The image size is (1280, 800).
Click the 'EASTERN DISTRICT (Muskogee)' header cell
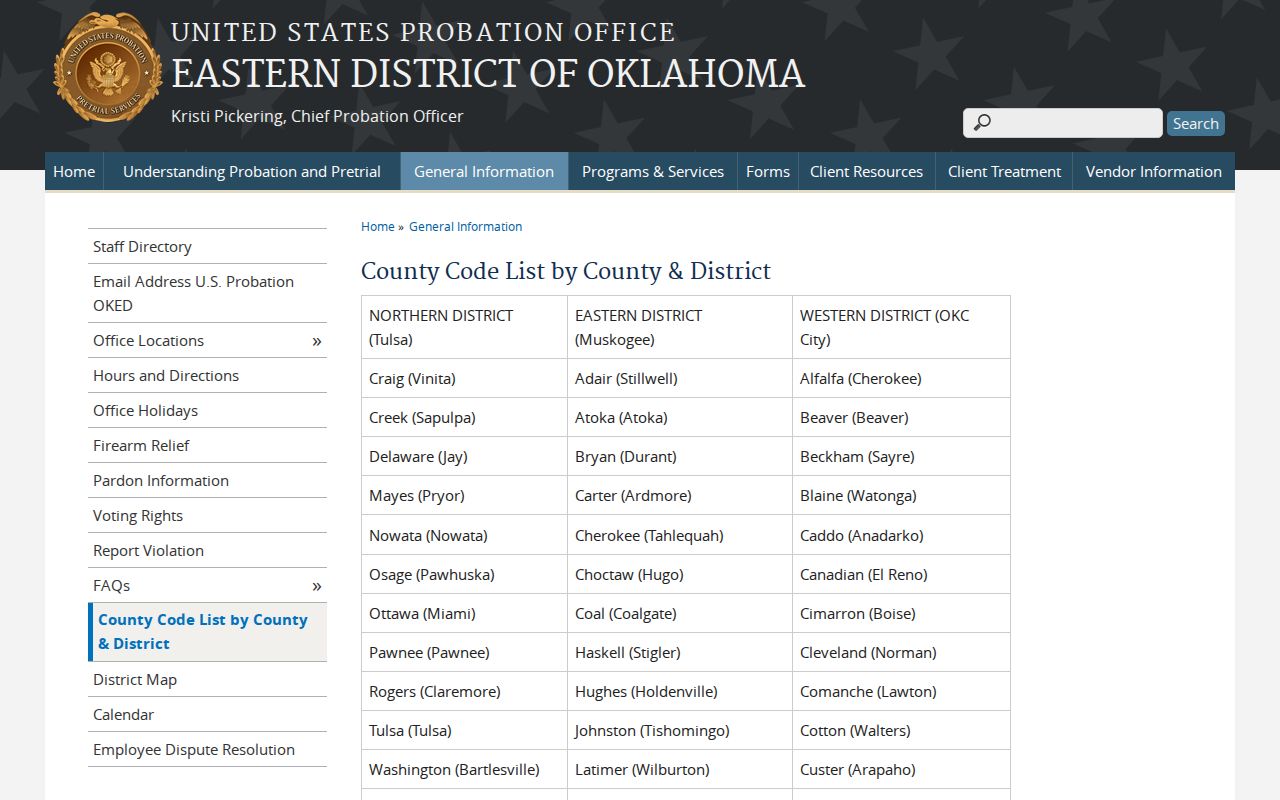pos(680,327)
